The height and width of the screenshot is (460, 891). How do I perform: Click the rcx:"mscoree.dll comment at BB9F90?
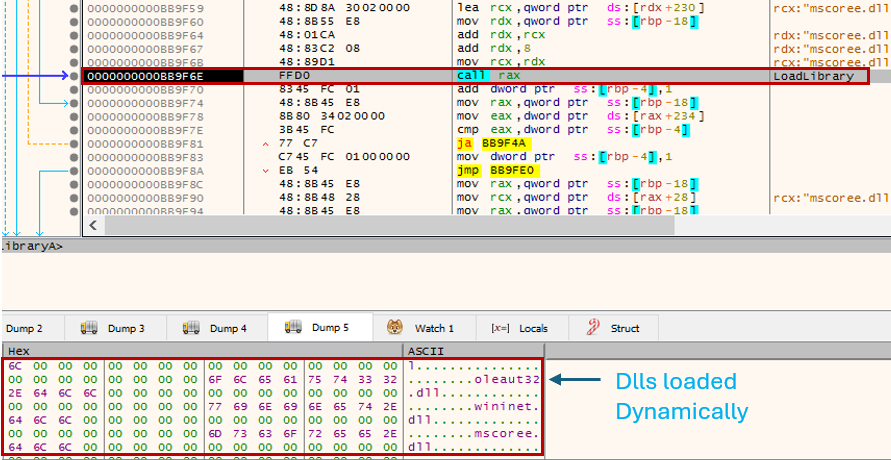click(x=831, y=198)
